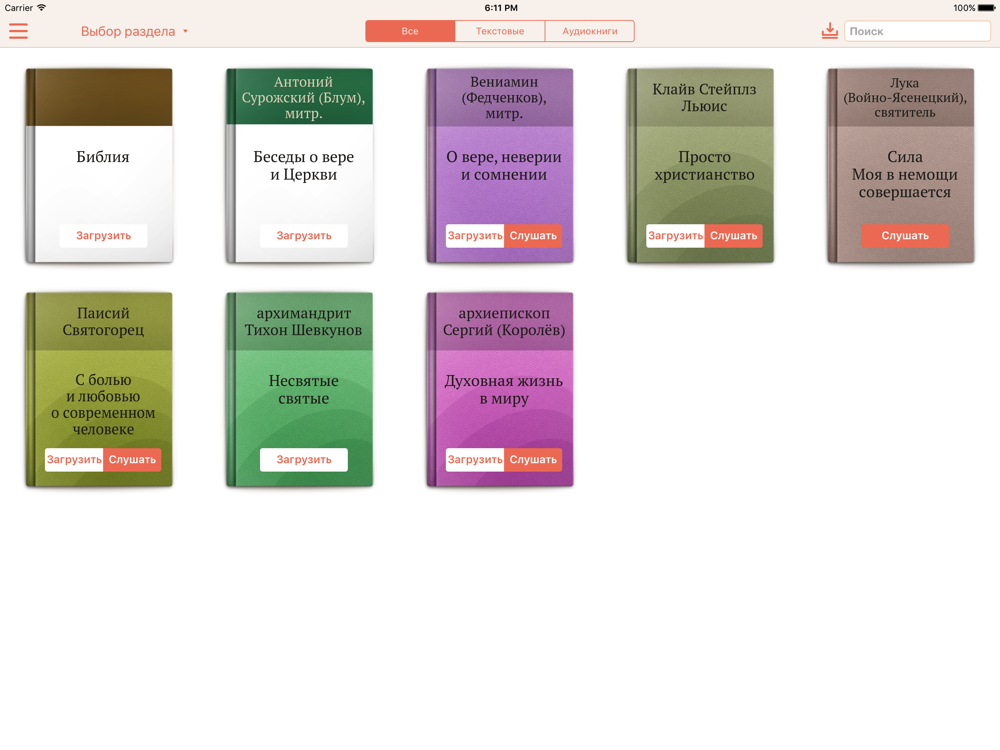1000x750 pixels.
Task: Open the Лука (Войно-Ясенецкий) book cover
Action: [x=901, y=165]
